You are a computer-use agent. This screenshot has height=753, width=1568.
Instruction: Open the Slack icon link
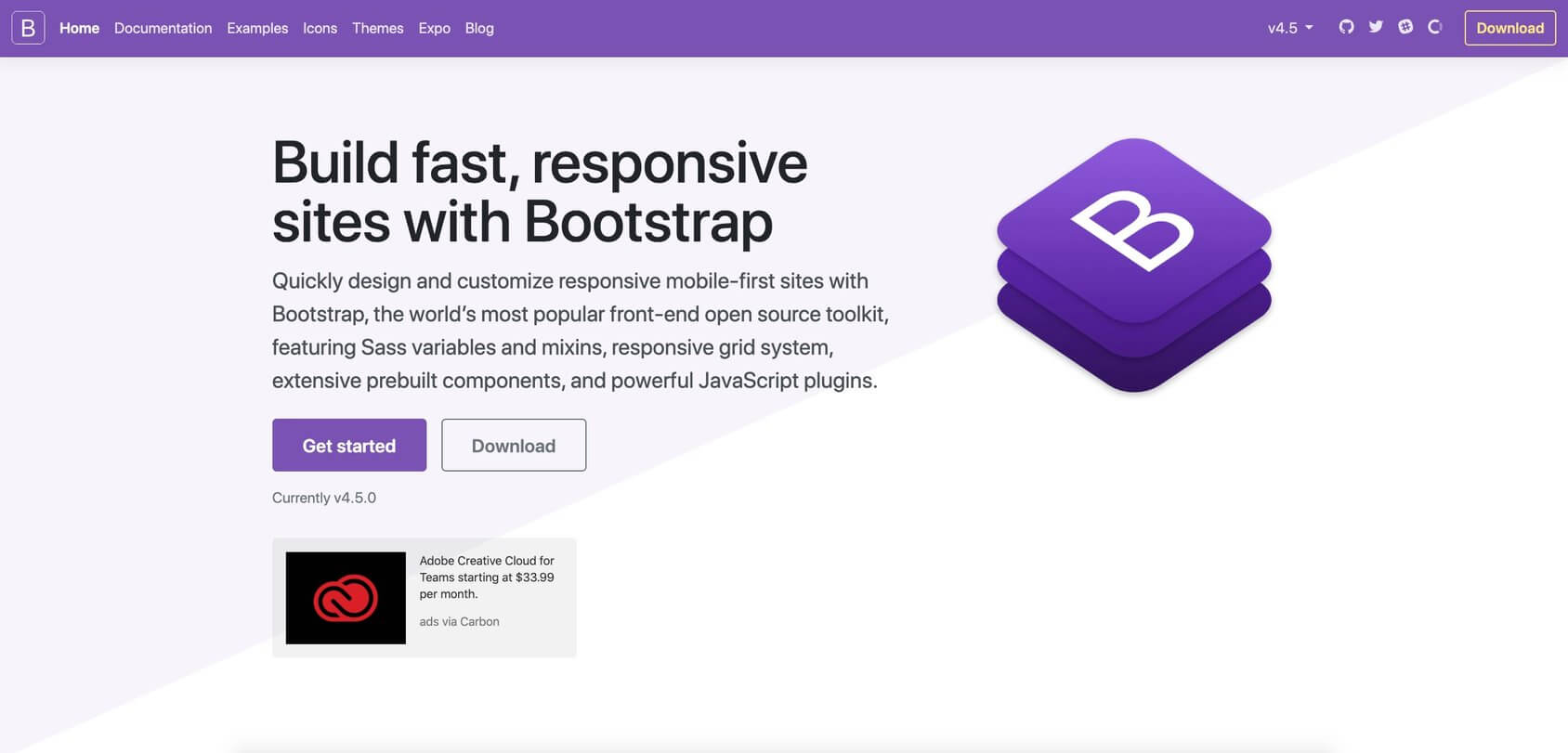(x=1405, y=27)
